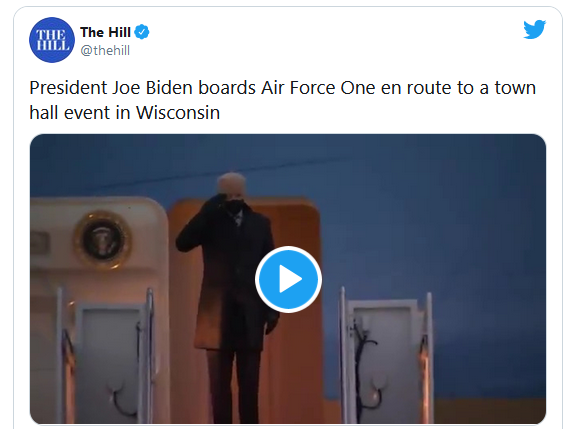Click the Twitter bird logo
Viewport: 584px width, 429px height.
[534, 29]
